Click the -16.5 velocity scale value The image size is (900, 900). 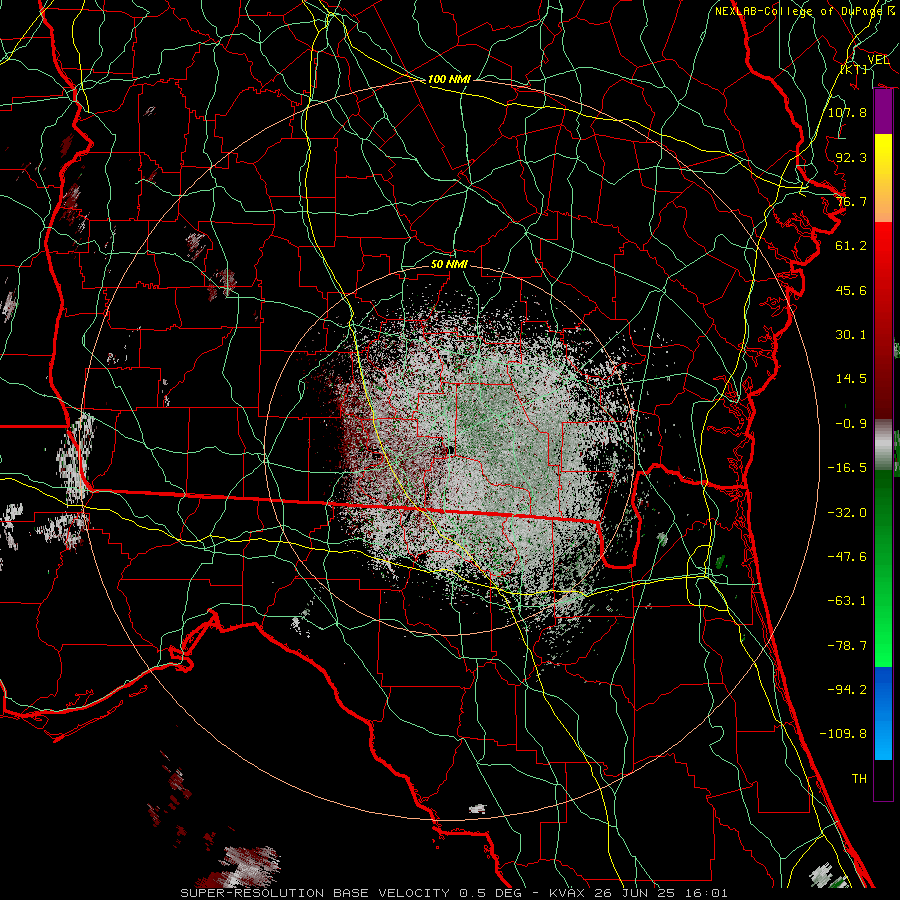847,468
